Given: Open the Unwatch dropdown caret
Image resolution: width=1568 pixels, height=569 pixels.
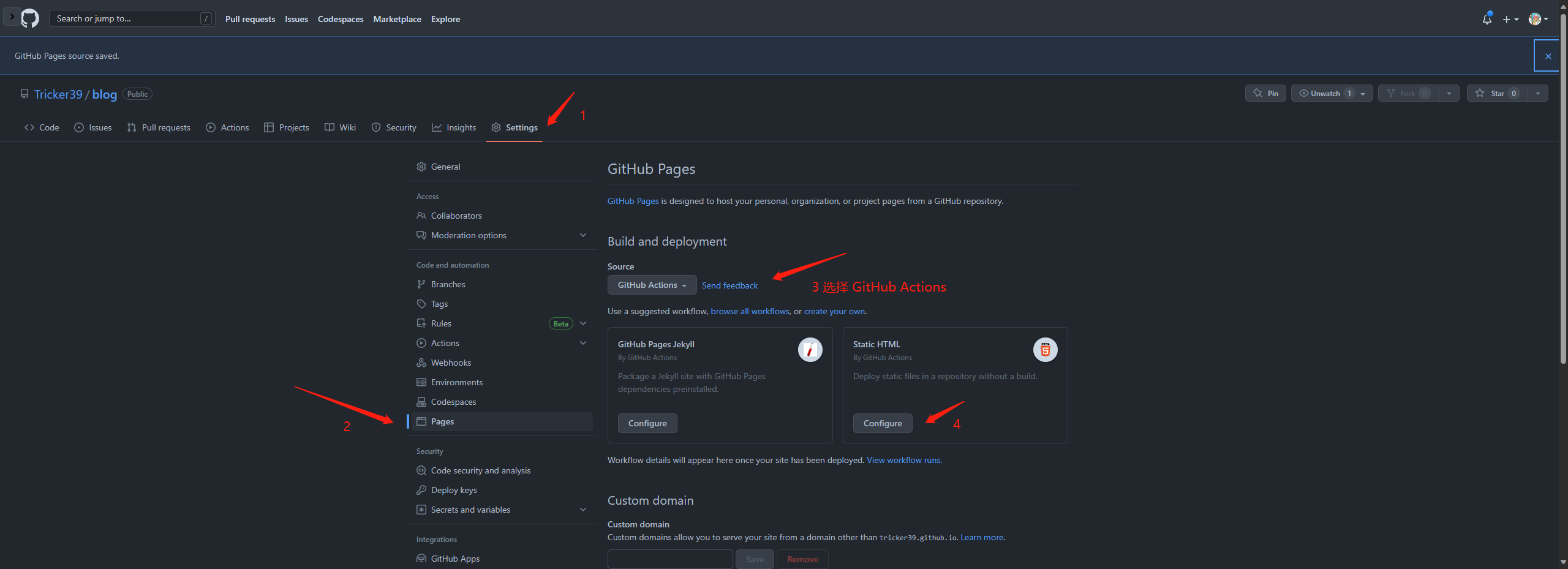Looking at the screenshot, I should [1363, 93].
